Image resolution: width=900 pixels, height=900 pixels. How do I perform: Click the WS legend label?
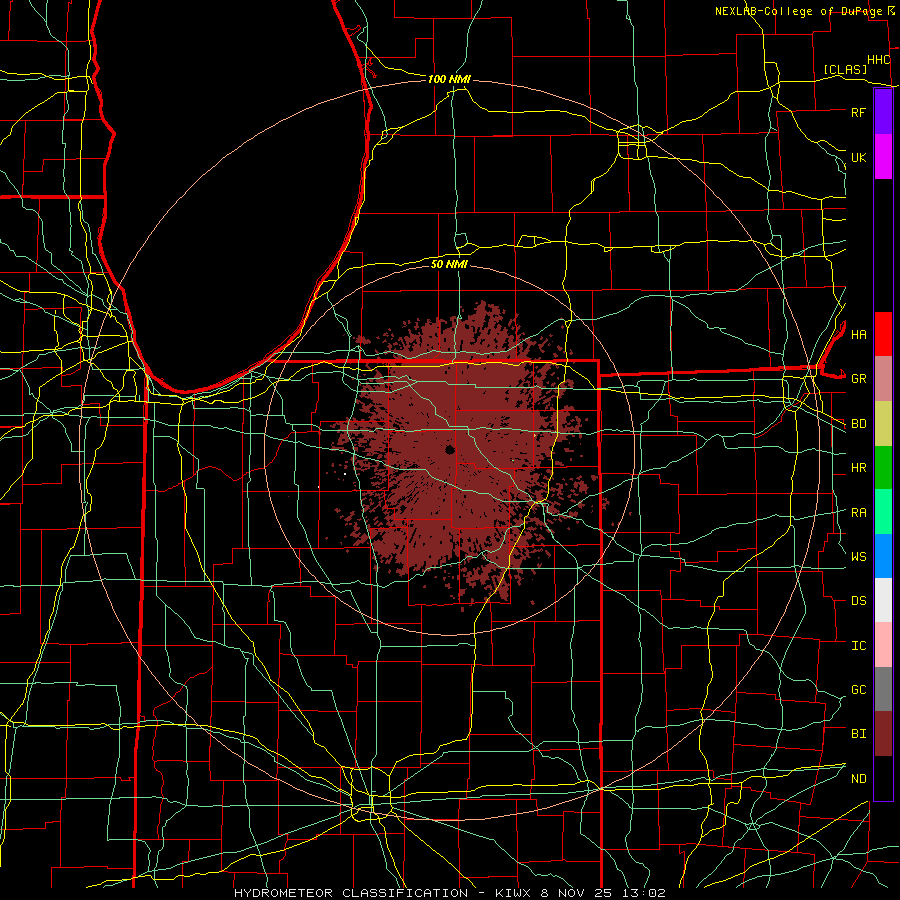coord(858,557)
